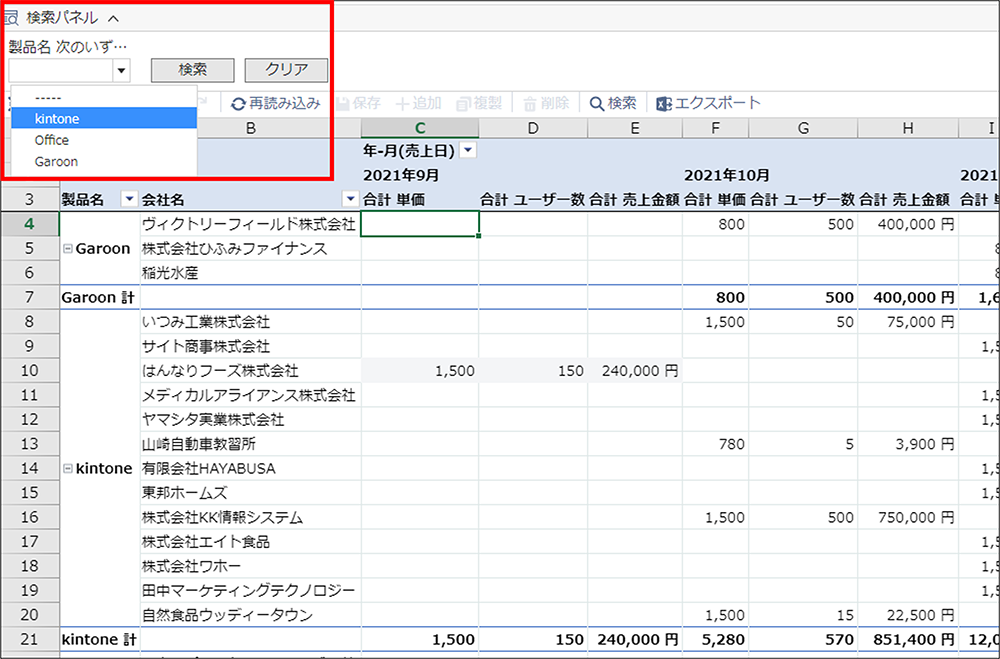Open the 製品名 column filter dropdown
This screenshot has width=1000, height=659.
[129, 199]
